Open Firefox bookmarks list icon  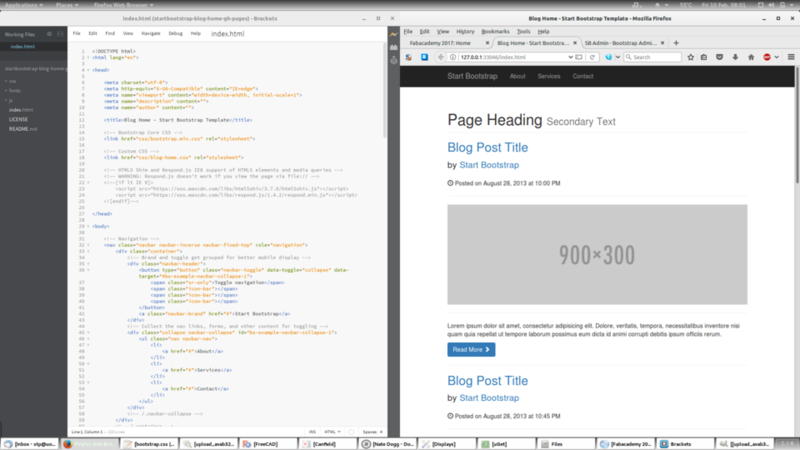click(x=704, y=57)
